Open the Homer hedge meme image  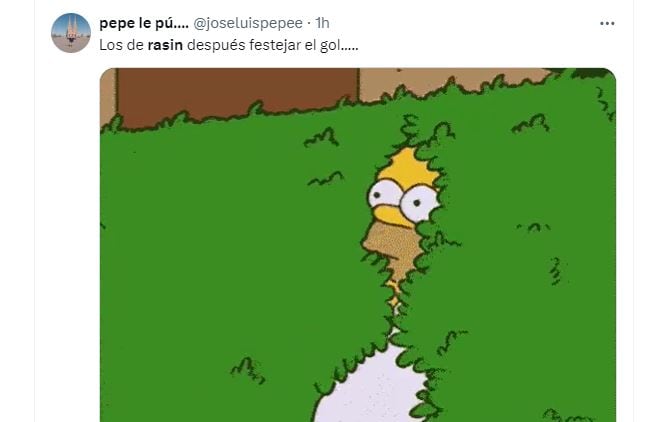click(358, 245)
